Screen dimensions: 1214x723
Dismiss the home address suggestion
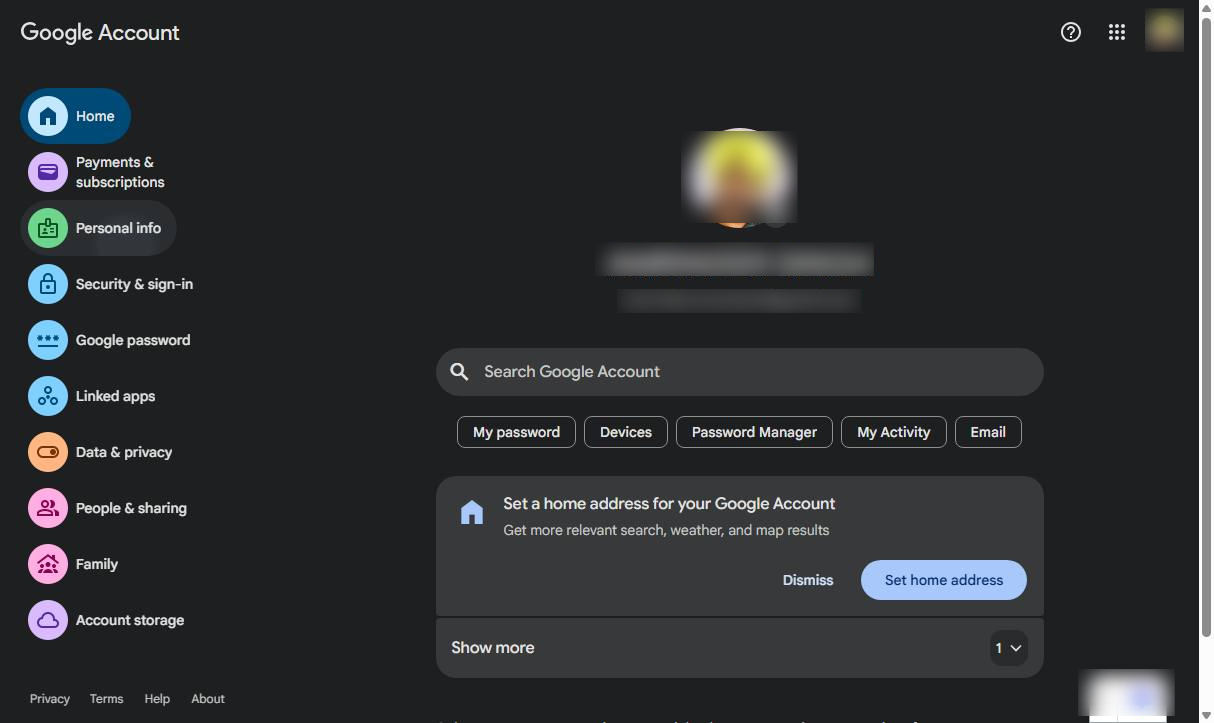coord(808,580)
